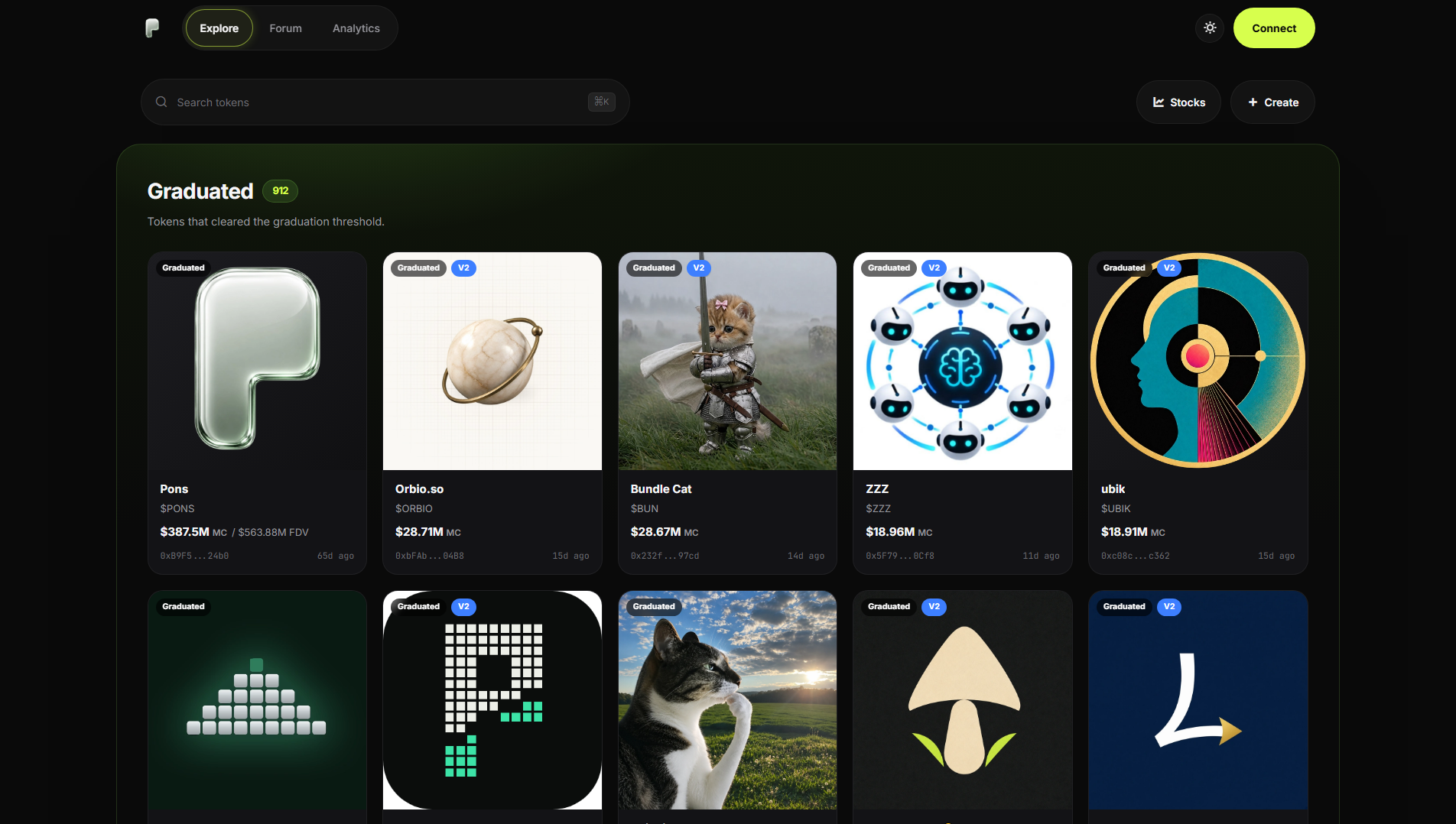This screenshot has height=824, width=1456.
Task: Click the search magnifier icon
Action: [x=161, y=102]
